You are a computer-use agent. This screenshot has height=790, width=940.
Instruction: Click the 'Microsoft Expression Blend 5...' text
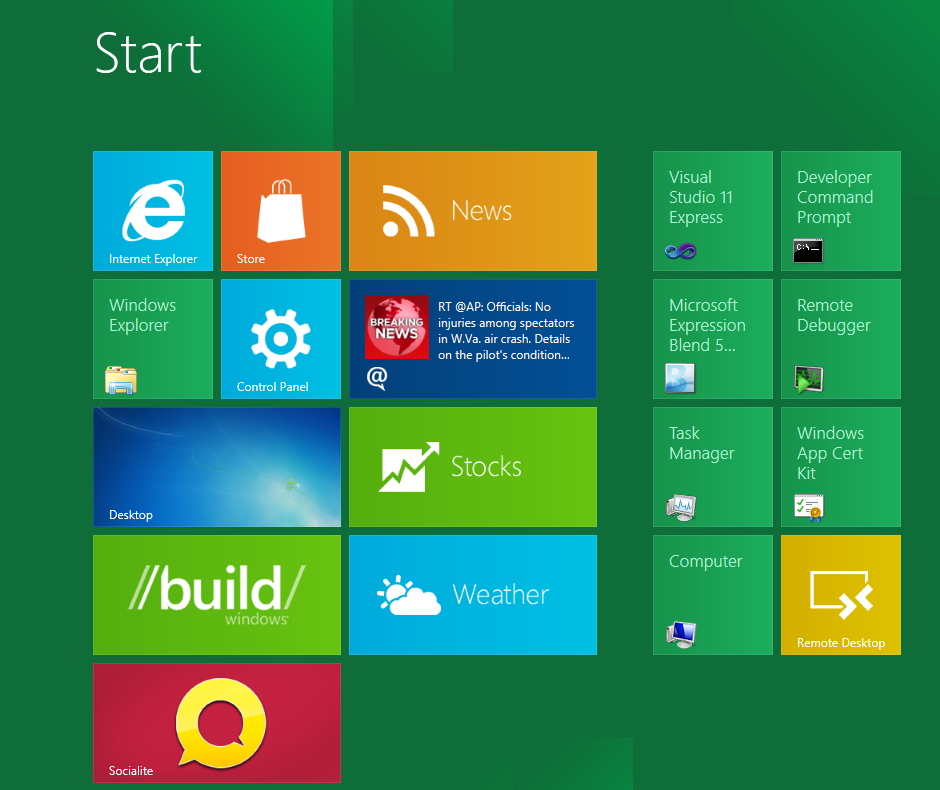coord(707,325)
